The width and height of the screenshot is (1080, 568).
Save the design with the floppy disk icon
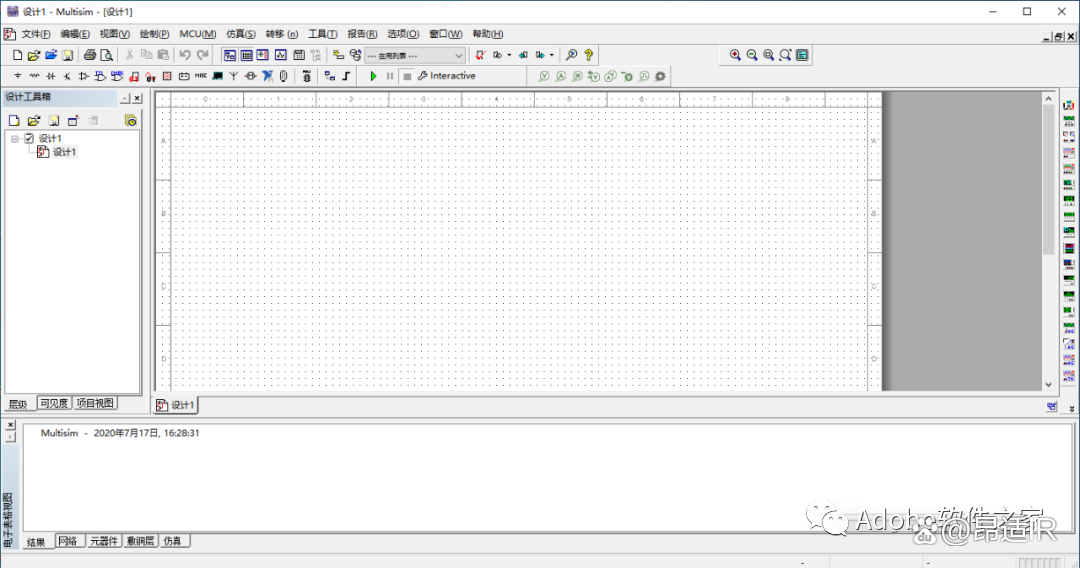[x=68, y=55]
